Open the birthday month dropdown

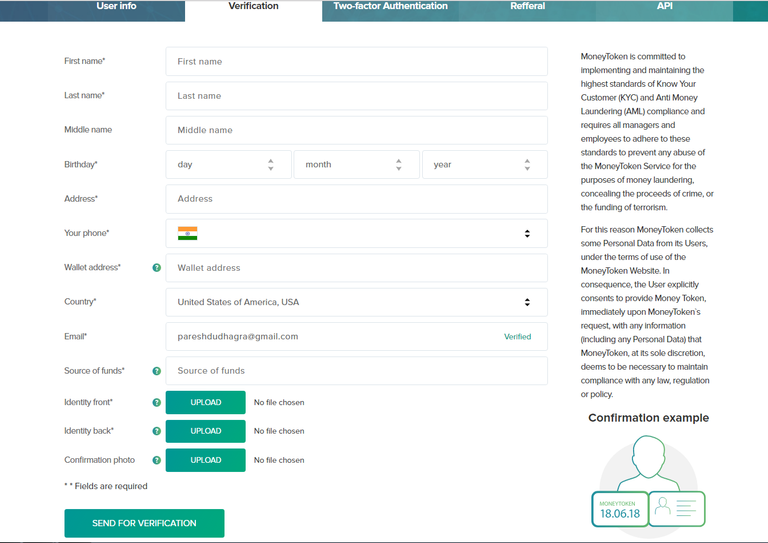[357, 165]
